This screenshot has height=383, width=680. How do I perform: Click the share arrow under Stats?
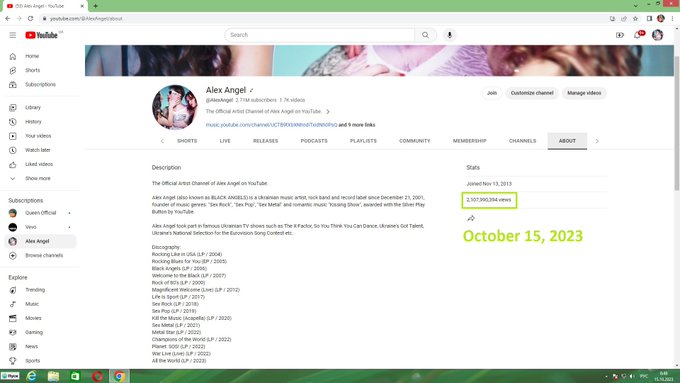(x=471, y=218)
